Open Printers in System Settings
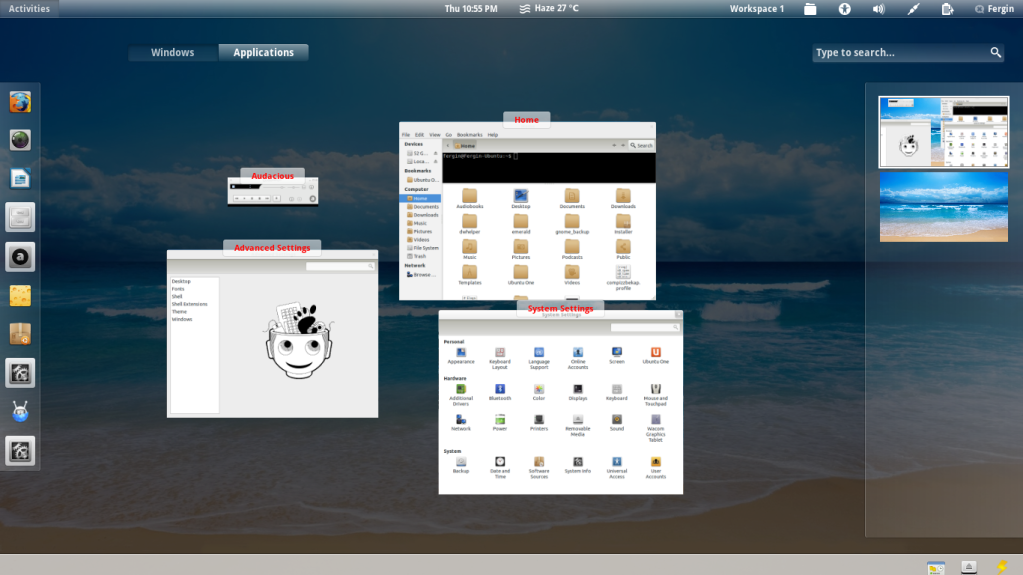The height and width of the screenshot is (575, 1023). coord(539,423)
